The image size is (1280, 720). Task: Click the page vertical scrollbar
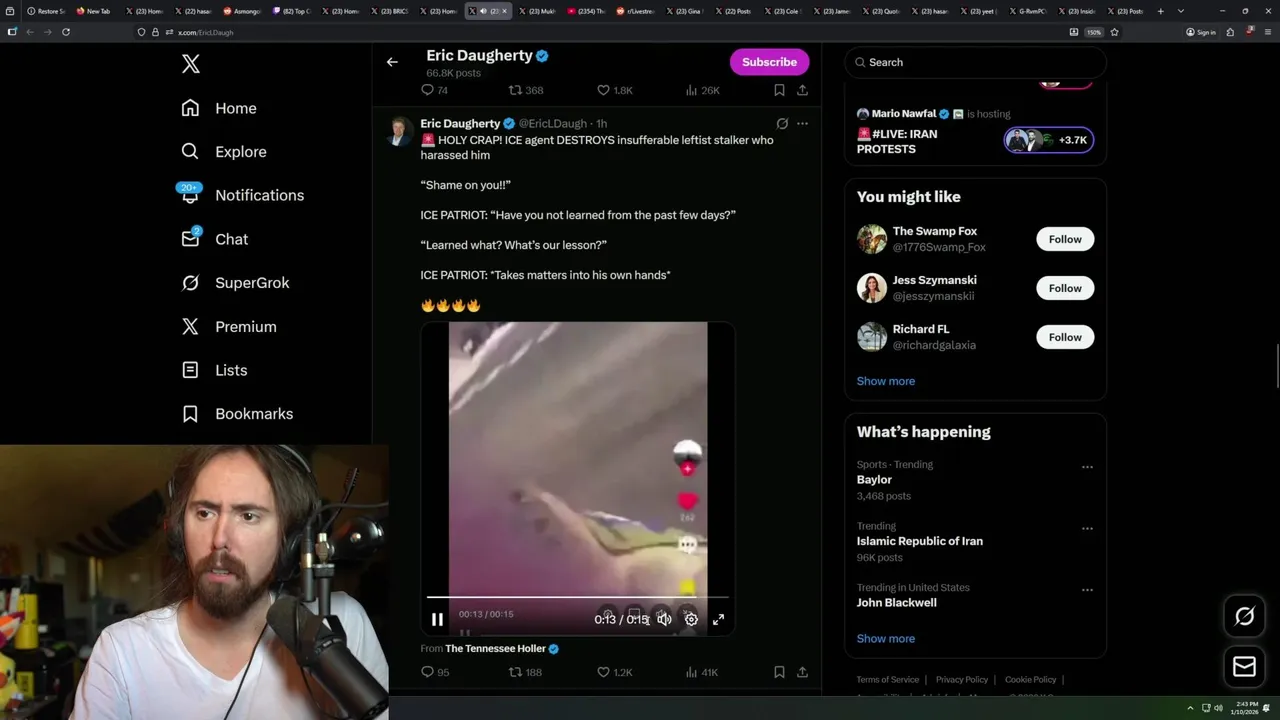[x=1275, y=365]
